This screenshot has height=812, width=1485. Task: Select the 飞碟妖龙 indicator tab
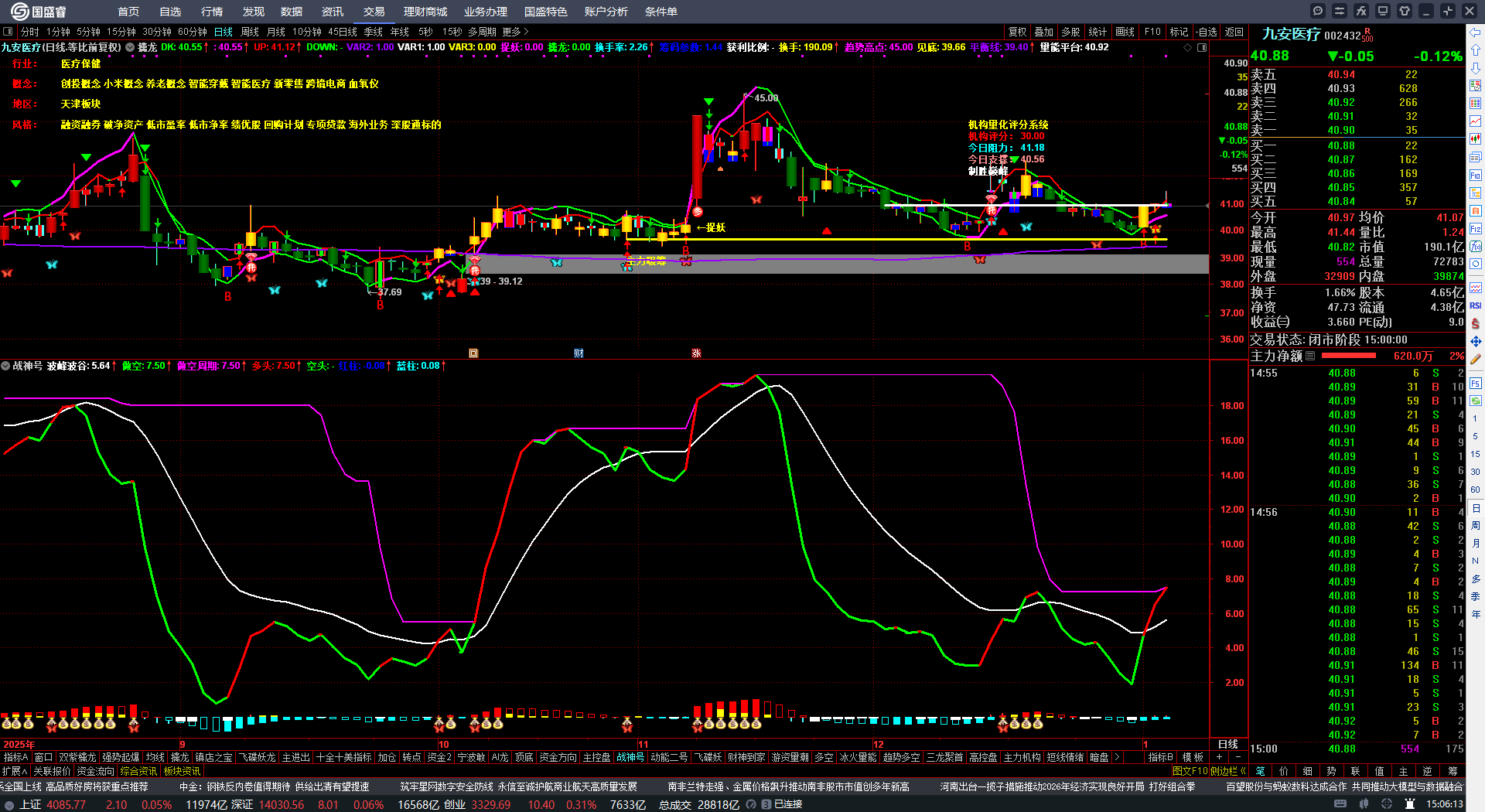pyautogui.click(x=257, y=757)
